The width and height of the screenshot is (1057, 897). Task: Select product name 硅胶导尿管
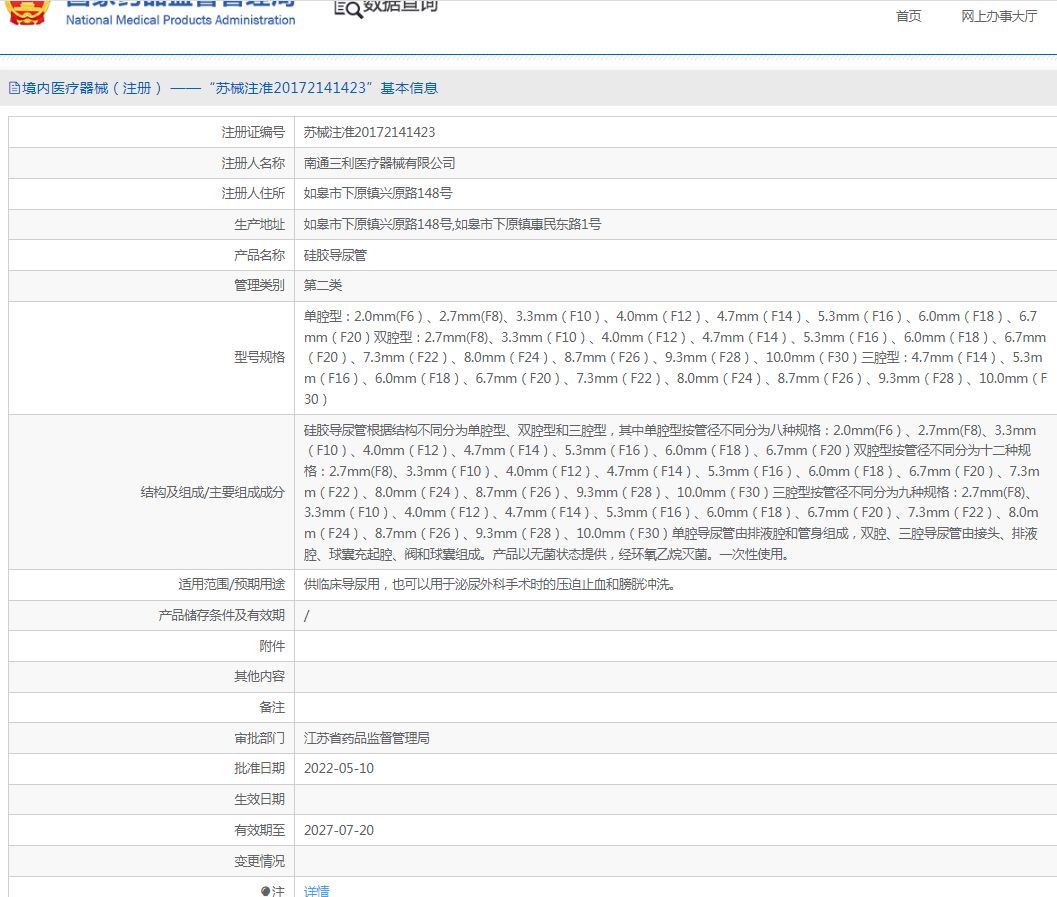[x=335, y=255]
